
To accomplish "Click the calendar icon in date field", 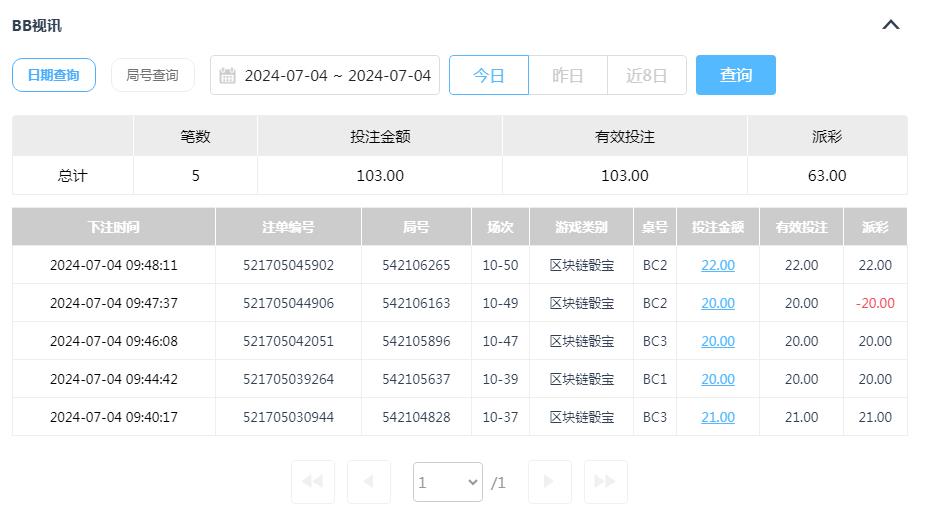I will 227,76.
